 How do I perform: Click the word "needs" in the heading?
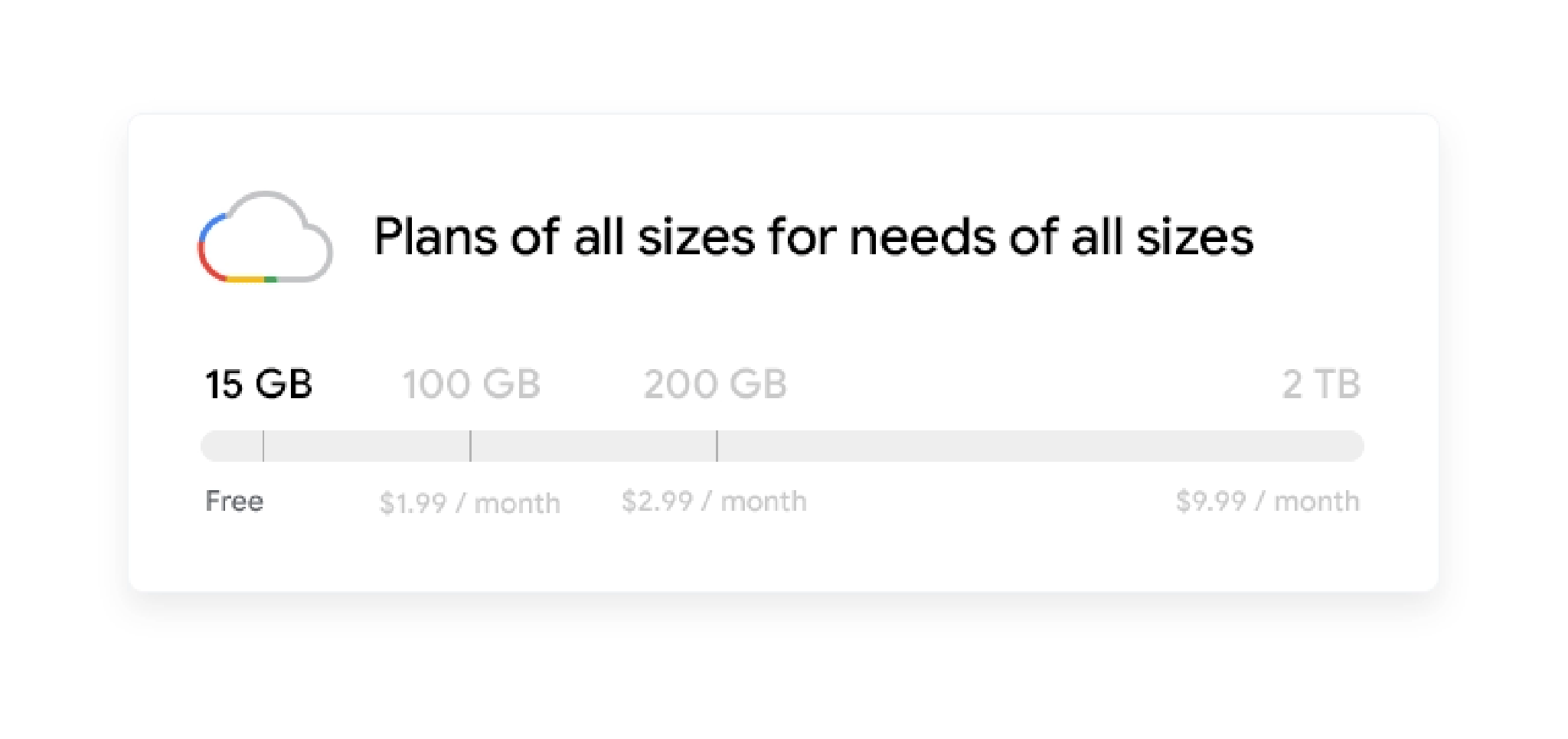point(923,237)
